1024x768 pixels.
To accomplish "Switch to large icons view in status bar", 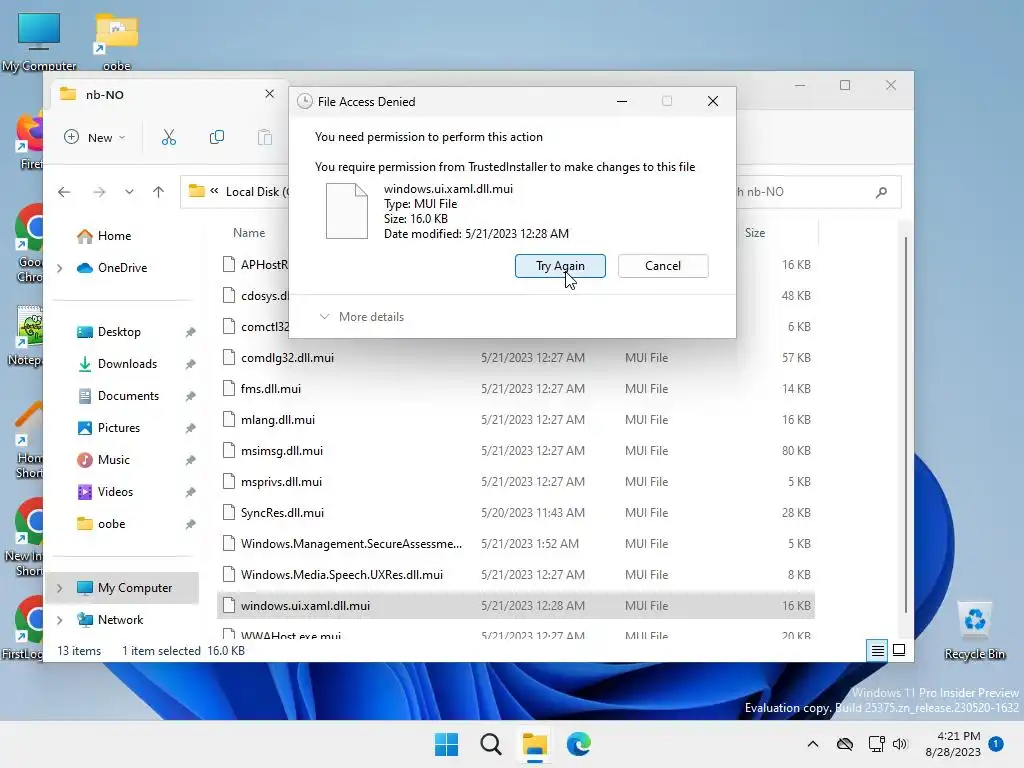I will 899,650.
